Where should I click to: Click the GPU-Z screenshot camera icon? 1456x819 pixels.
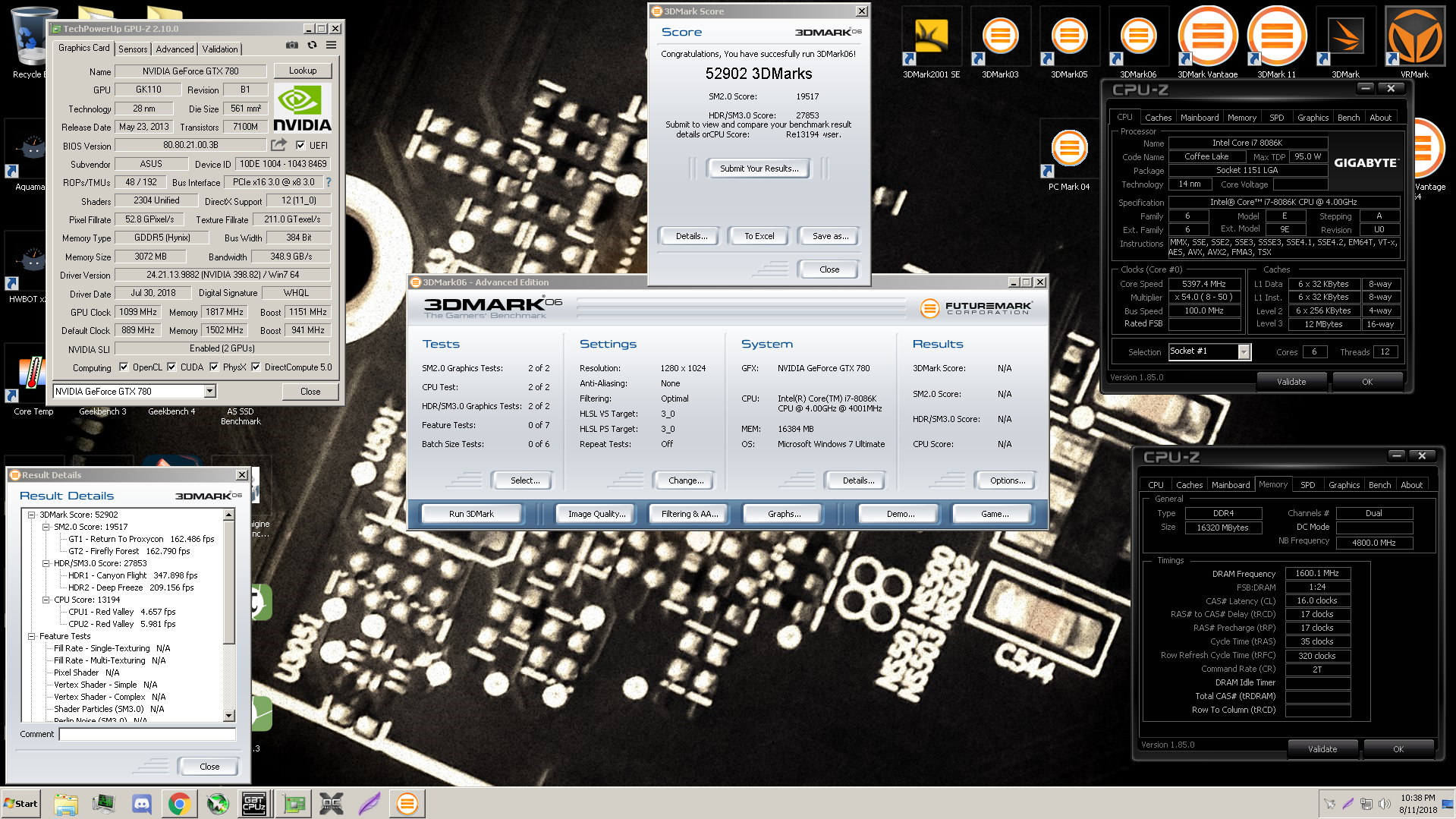[x=291, y=46]
